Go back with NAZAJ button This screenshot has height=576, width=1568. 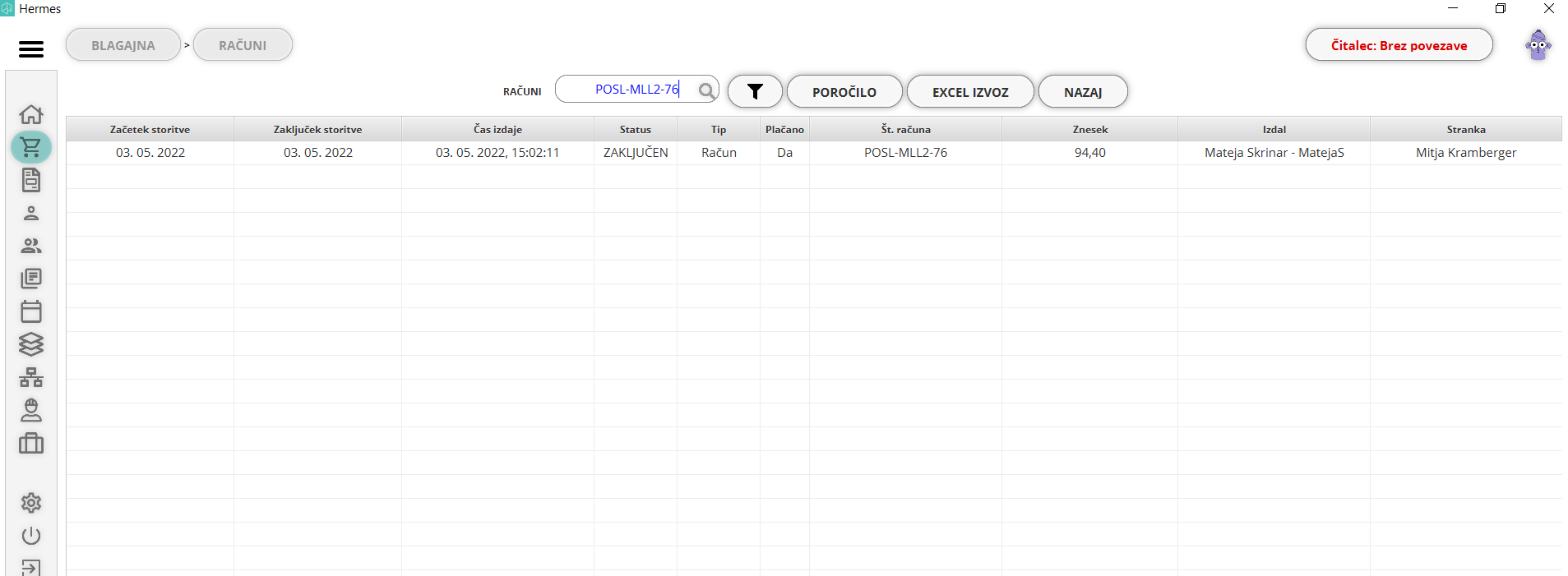coord(1083,91)
